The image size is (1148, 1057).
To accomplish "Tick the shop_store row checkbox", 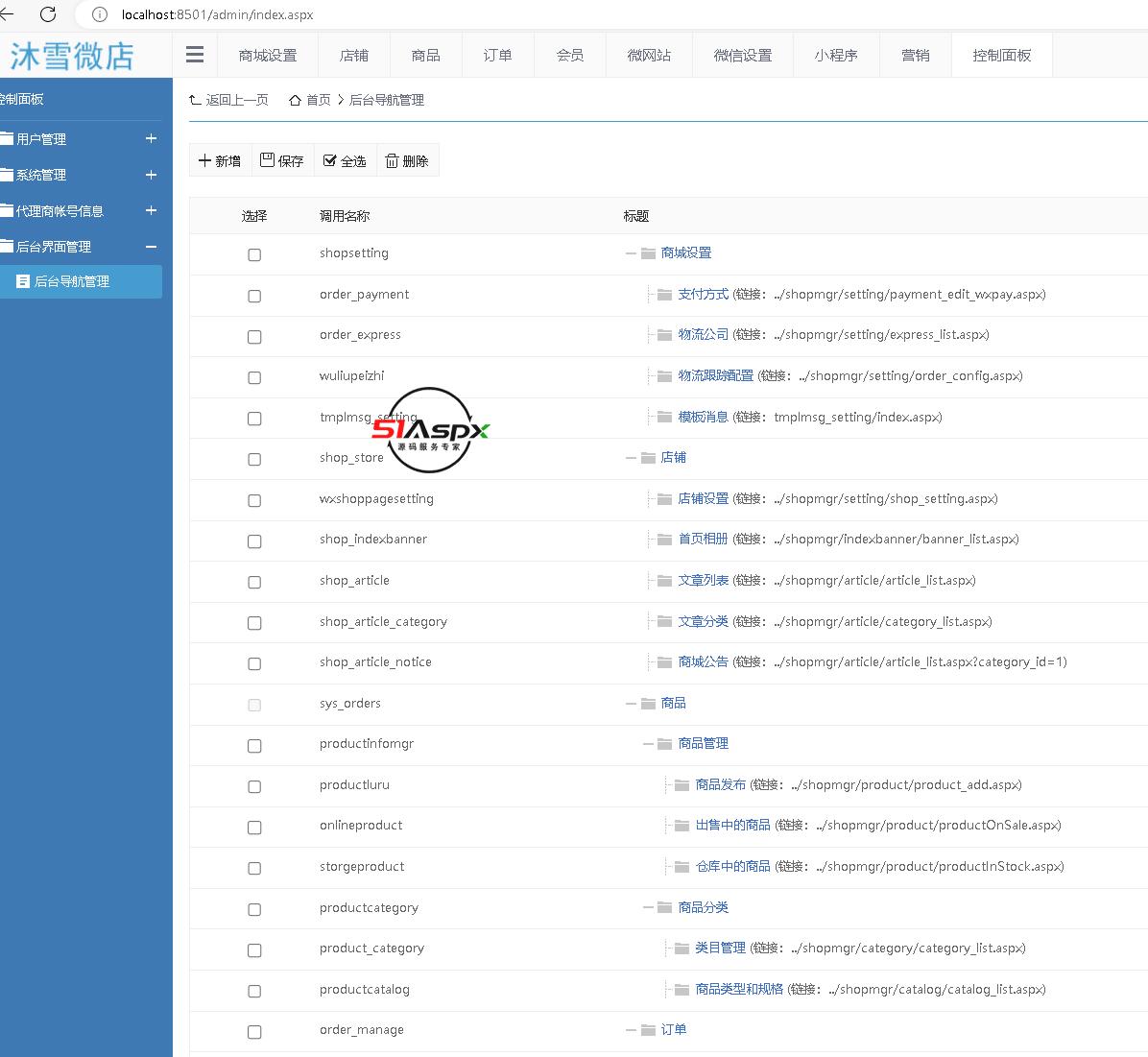I will click(x=254, y=459).
